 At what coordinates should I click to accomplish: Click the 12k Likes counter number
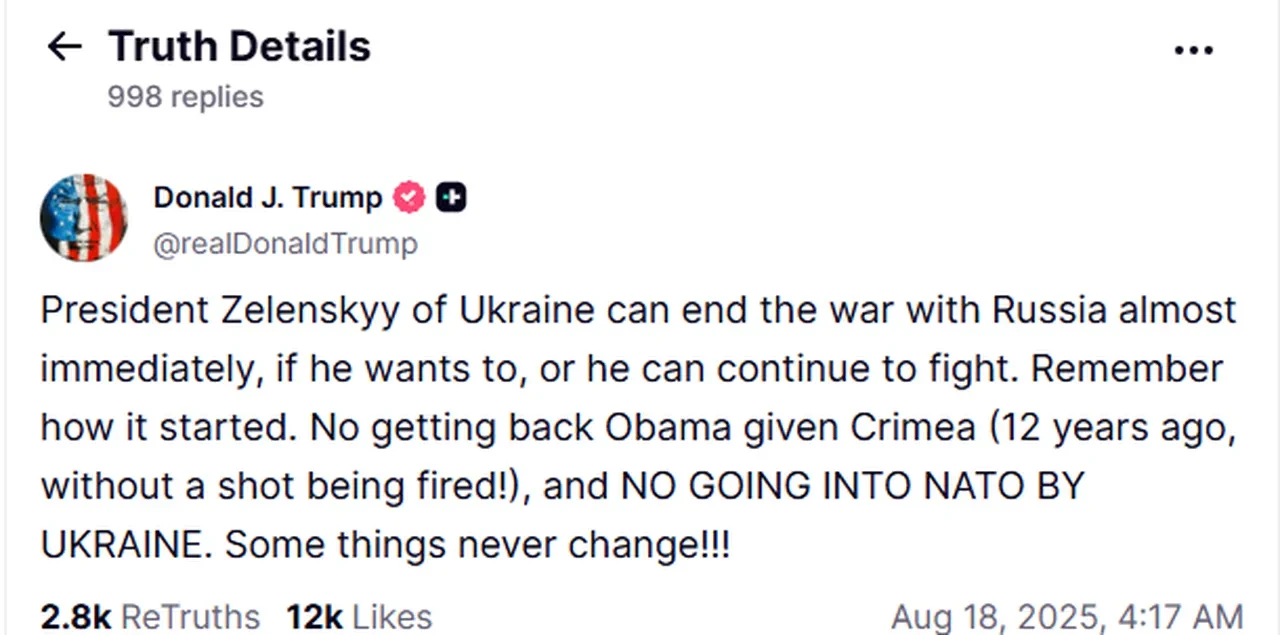click(314, 616)
